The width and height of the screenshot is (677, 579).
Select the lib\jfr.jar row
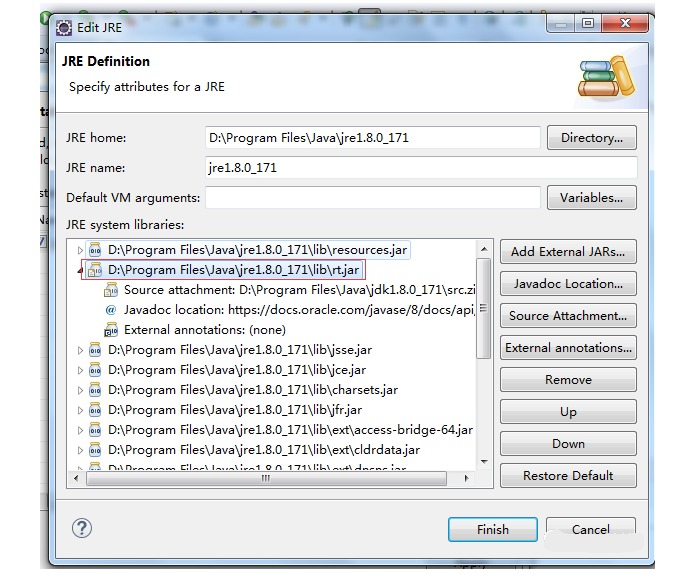225,410
